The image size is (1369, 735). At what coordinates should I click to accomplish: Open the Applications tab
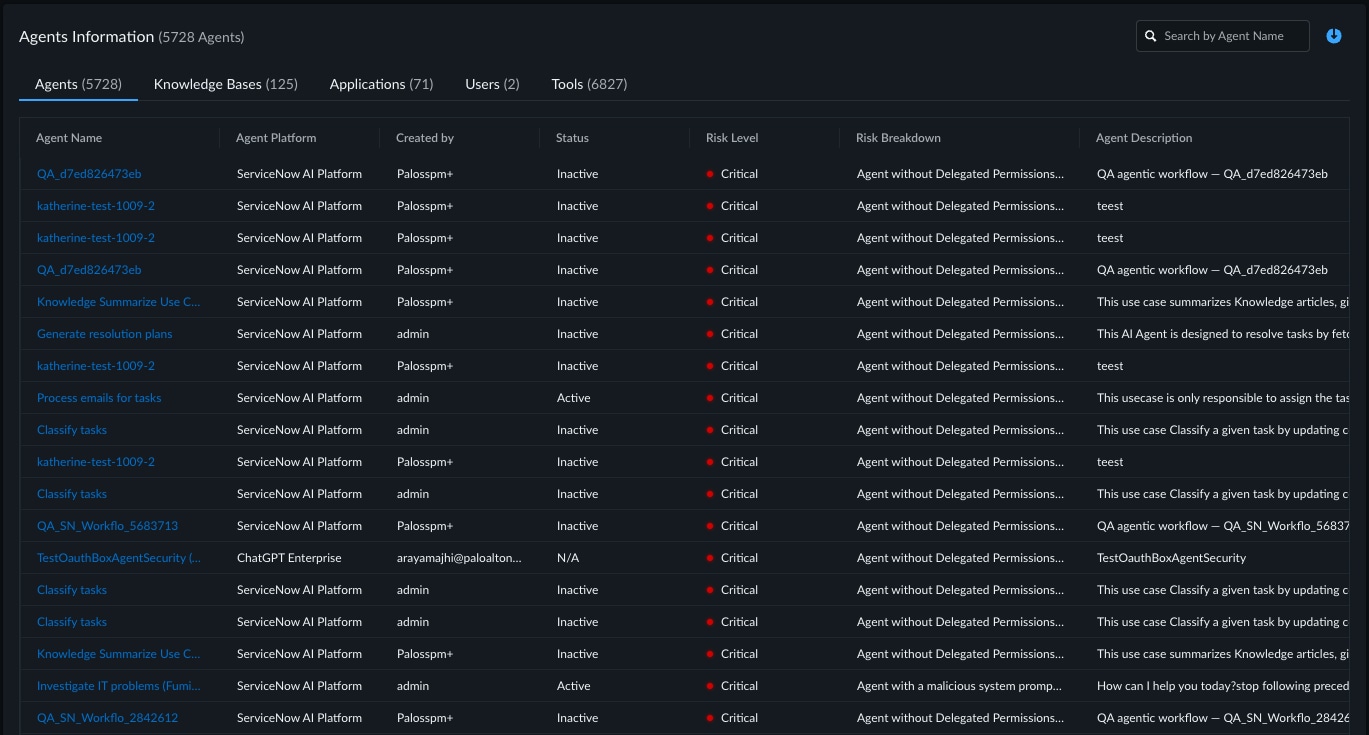[x=381, y=84]
